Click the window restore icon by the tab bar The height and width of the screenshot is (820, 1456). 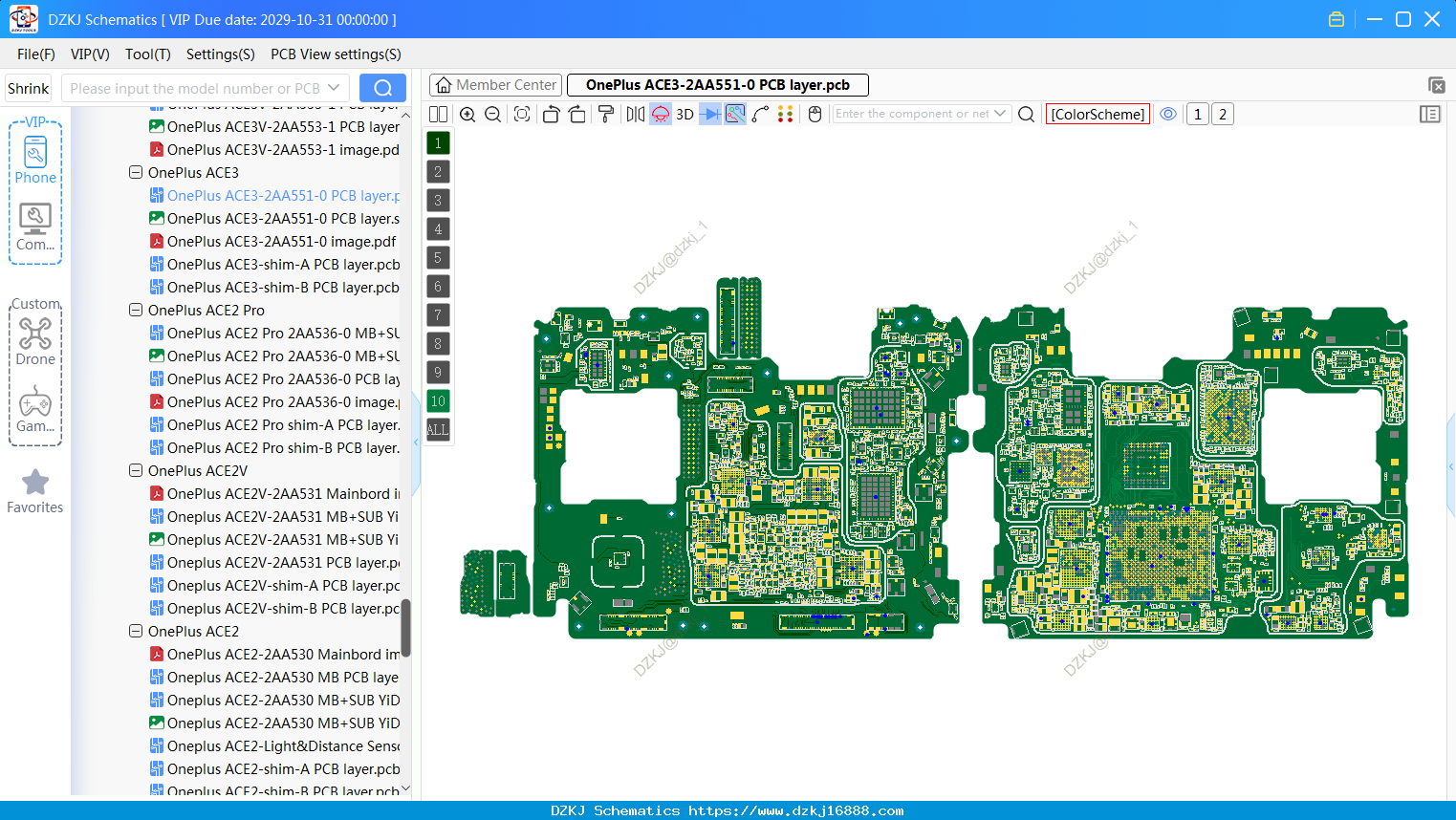coord(1436,85)
